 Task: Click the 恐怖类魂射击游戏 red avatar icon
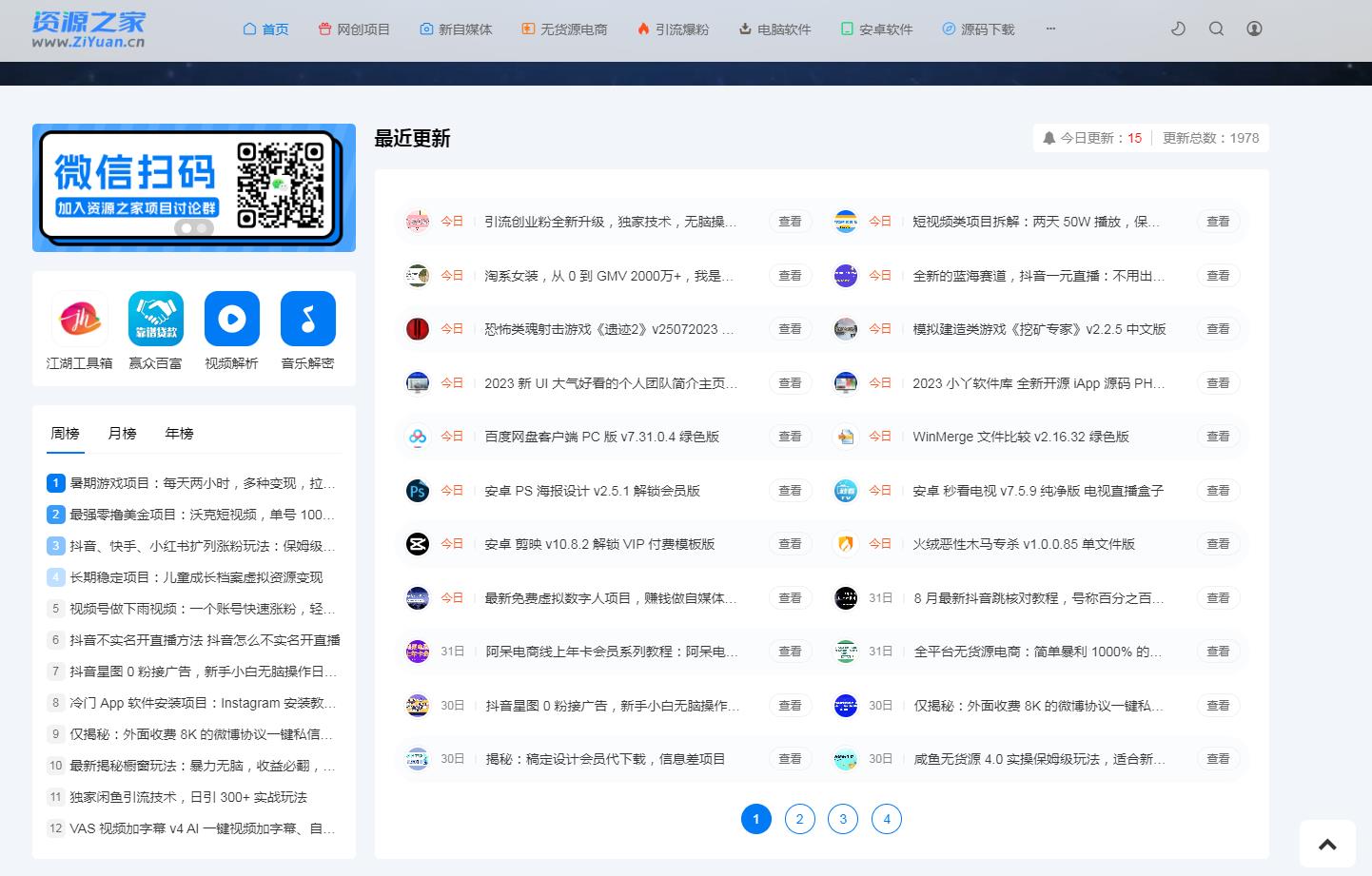point(417,329)
